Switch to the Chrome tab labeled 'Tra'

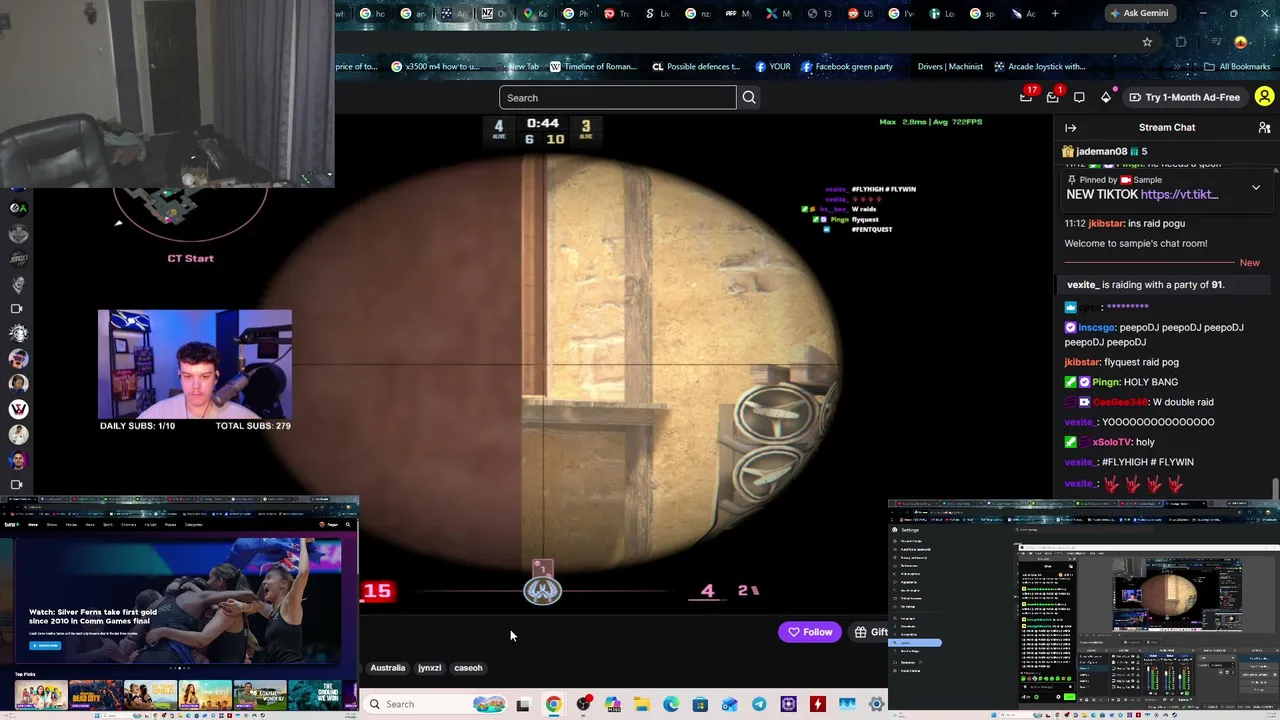(x=618, y=13)
